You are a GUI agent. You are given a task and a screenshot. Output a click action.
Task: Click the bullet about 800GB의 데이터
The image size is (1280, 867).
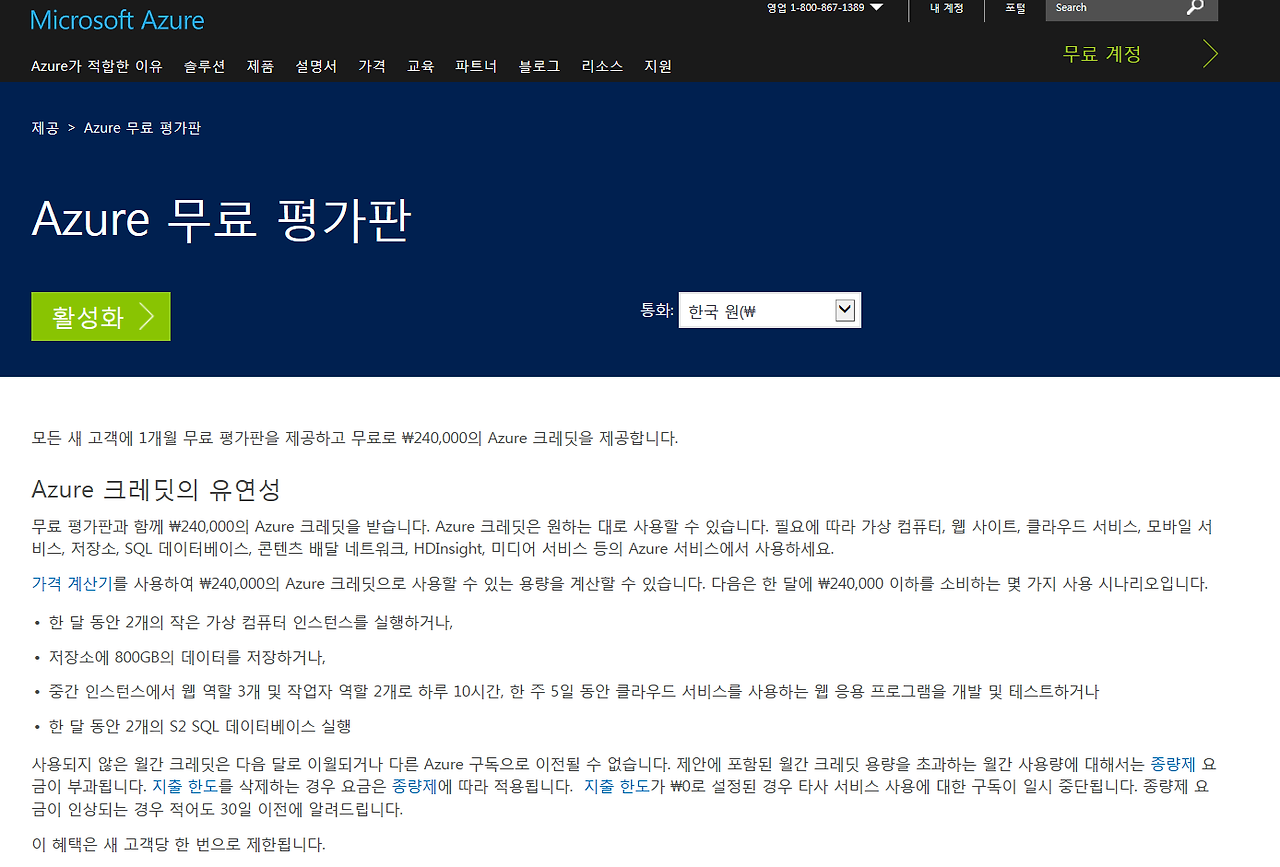[x=187, y=657]
